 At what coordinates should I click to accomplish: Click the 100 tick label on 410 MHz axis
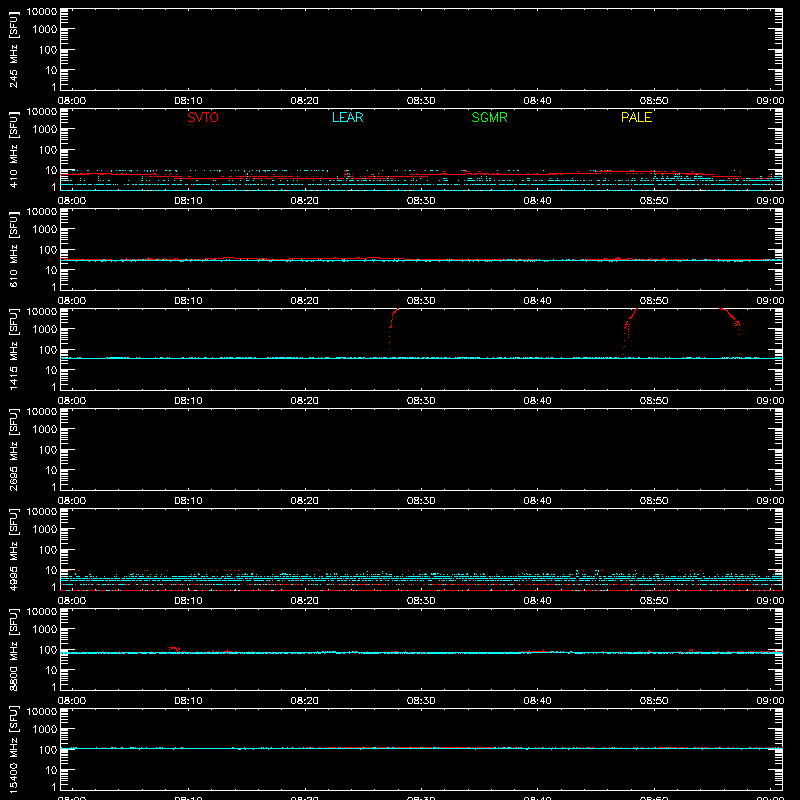(48, 150)
